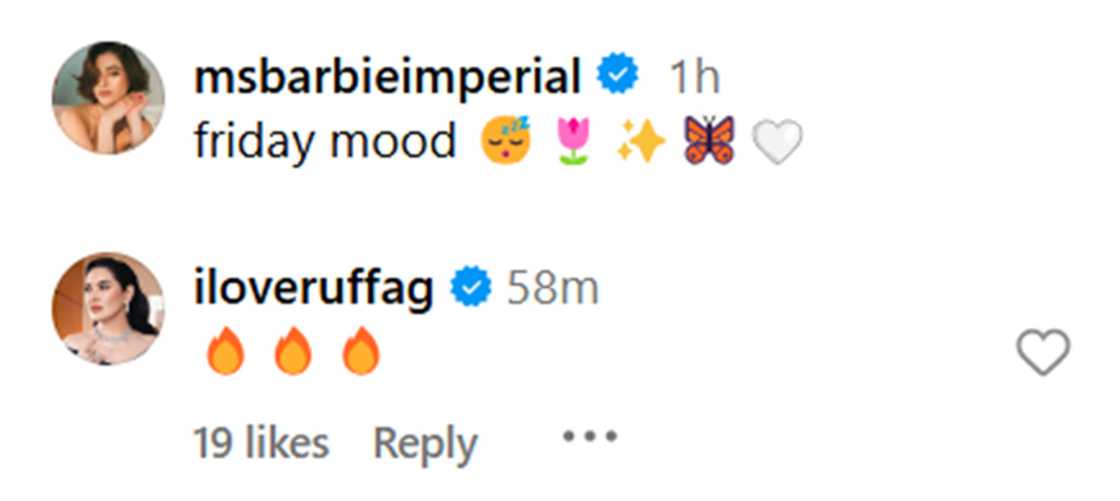Click the sleeping face emoji in caption
Screen dimensions: 1120x501
click(507, 141)
